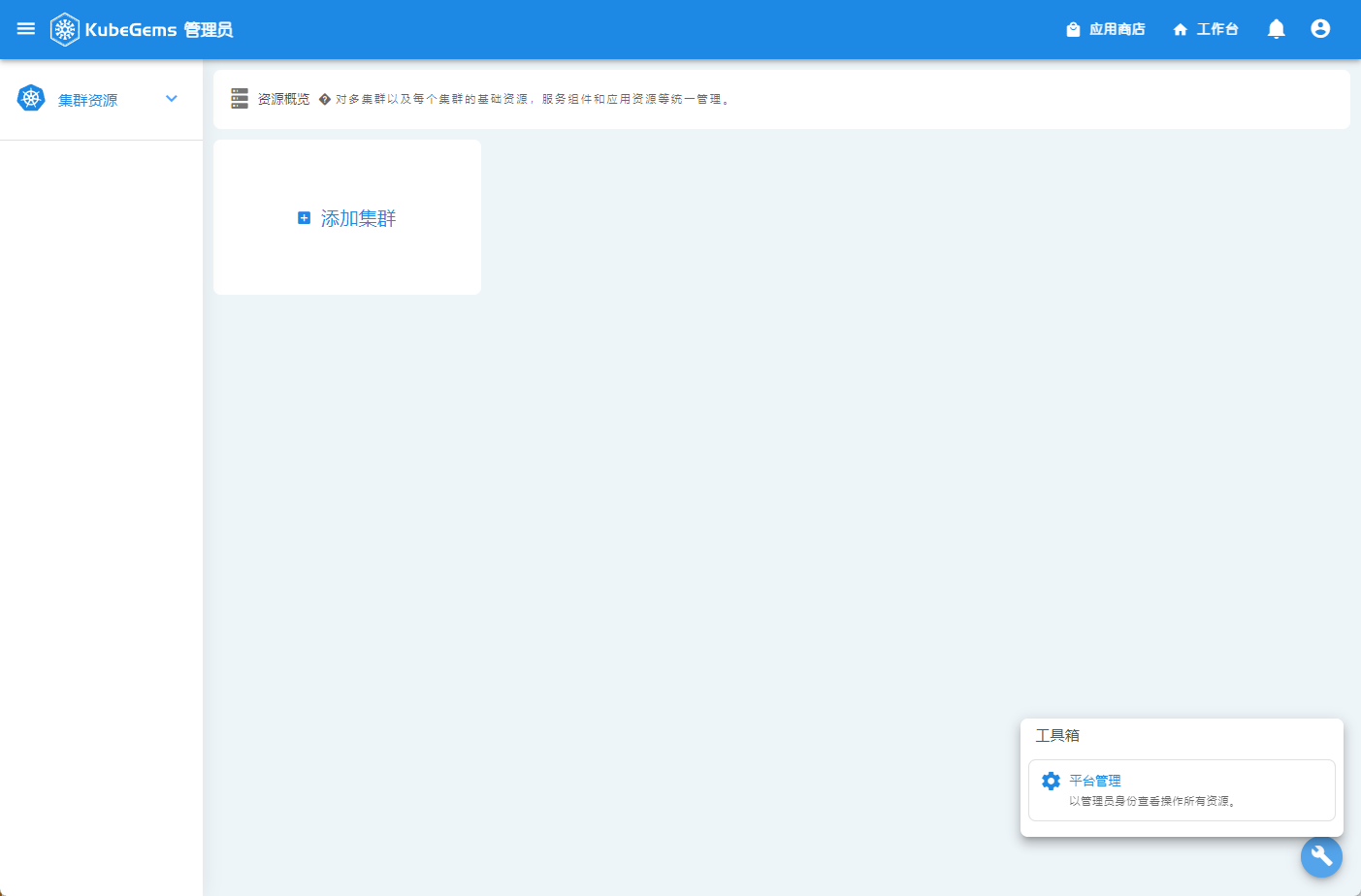The width and height of the screenshot is (1361, 896).
Task: Click the 资源概览 heading text
Action: tap(283, 99)
